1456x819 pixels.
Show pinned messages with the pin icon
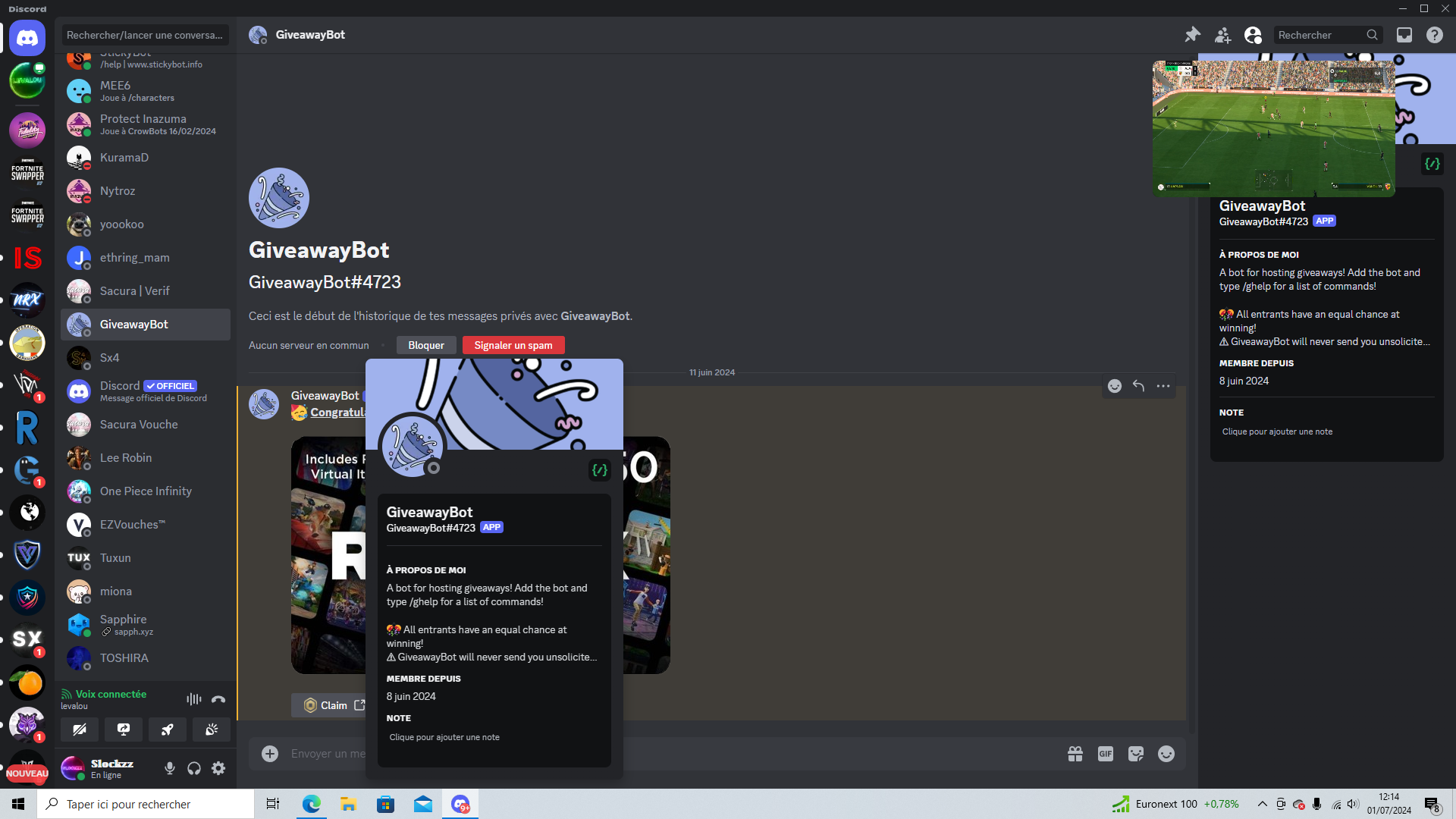click(1193, 35)
